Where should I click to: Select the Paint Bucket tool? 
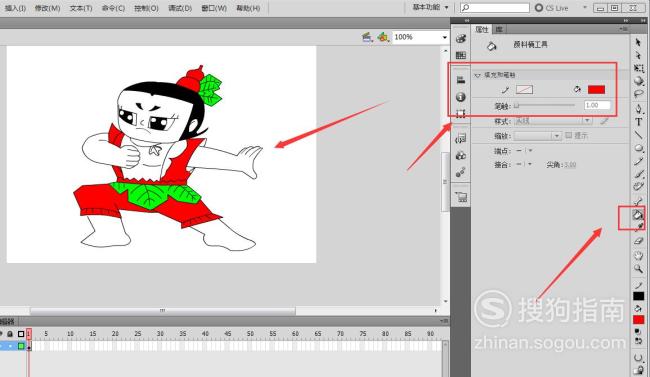click(637, 214)
